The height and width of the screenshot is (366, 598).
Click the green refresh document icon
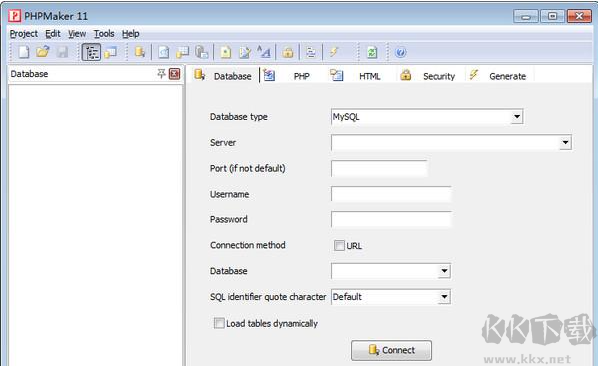(x=372, y=52)
